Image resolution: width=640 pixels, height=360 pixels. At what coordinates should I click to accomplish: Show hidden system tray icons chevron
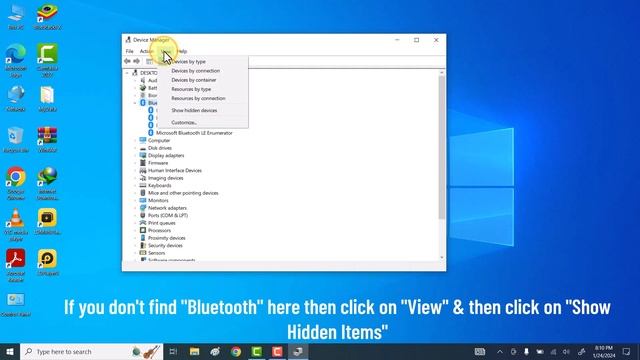pos(500,351)
